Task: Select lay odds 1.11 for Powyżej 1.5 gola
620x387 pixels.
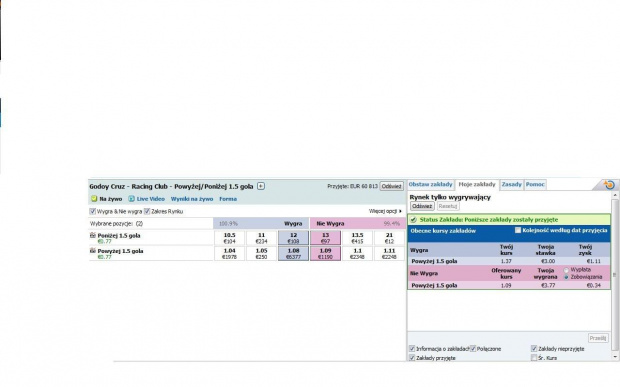Action: point(389,253)
